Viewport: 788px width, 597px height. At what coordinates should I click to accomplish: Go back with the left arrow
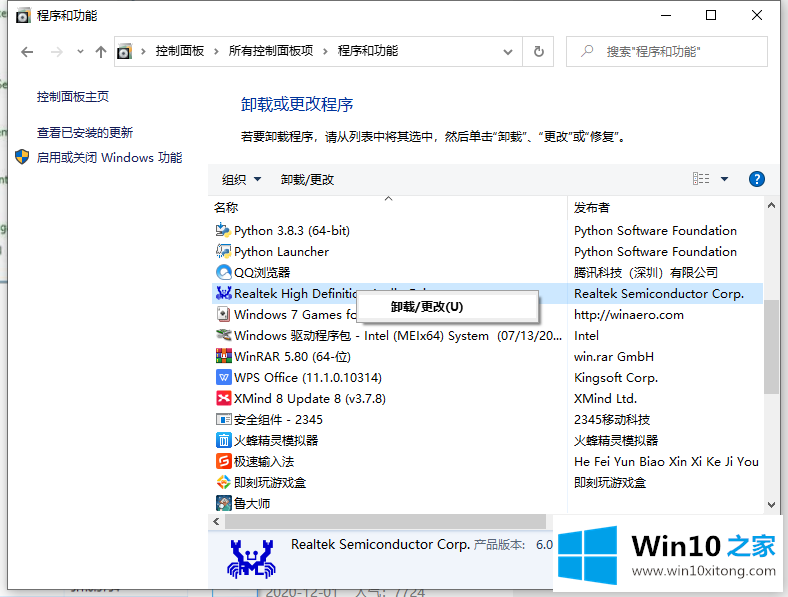[x=27, y=51]
